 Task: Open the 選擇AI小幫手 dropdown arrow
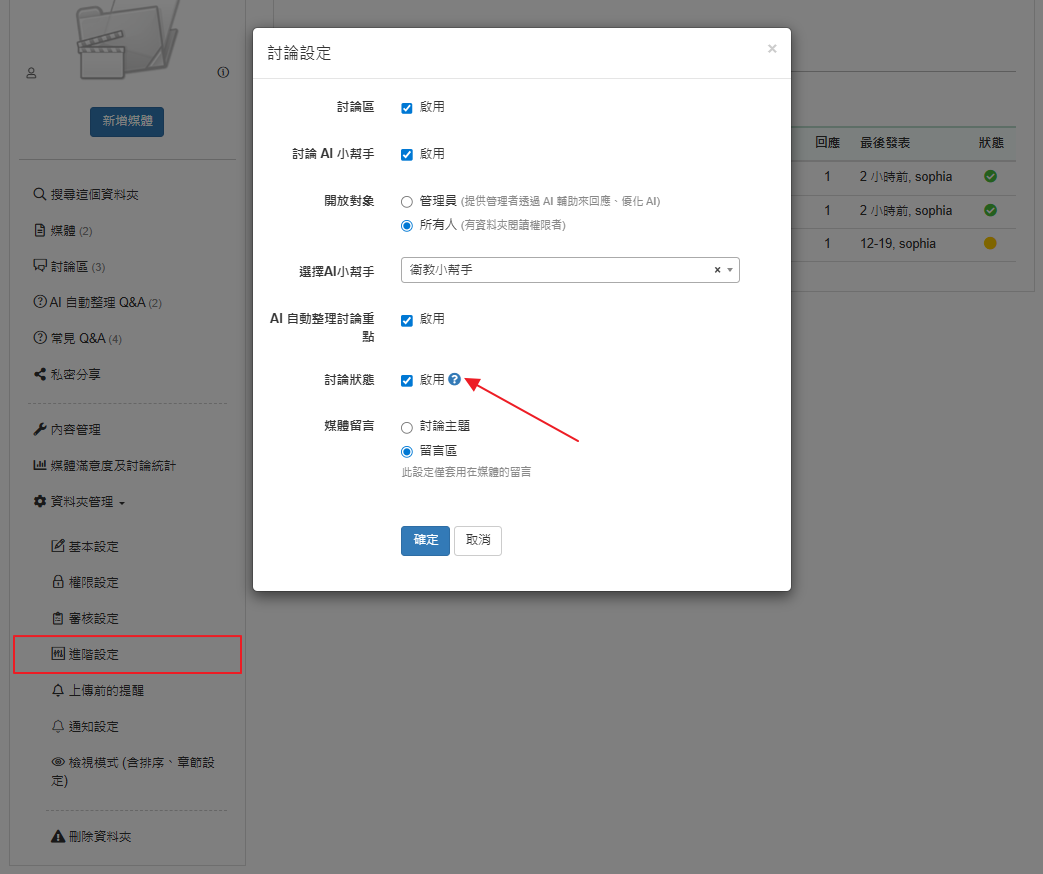pos(730,270)
